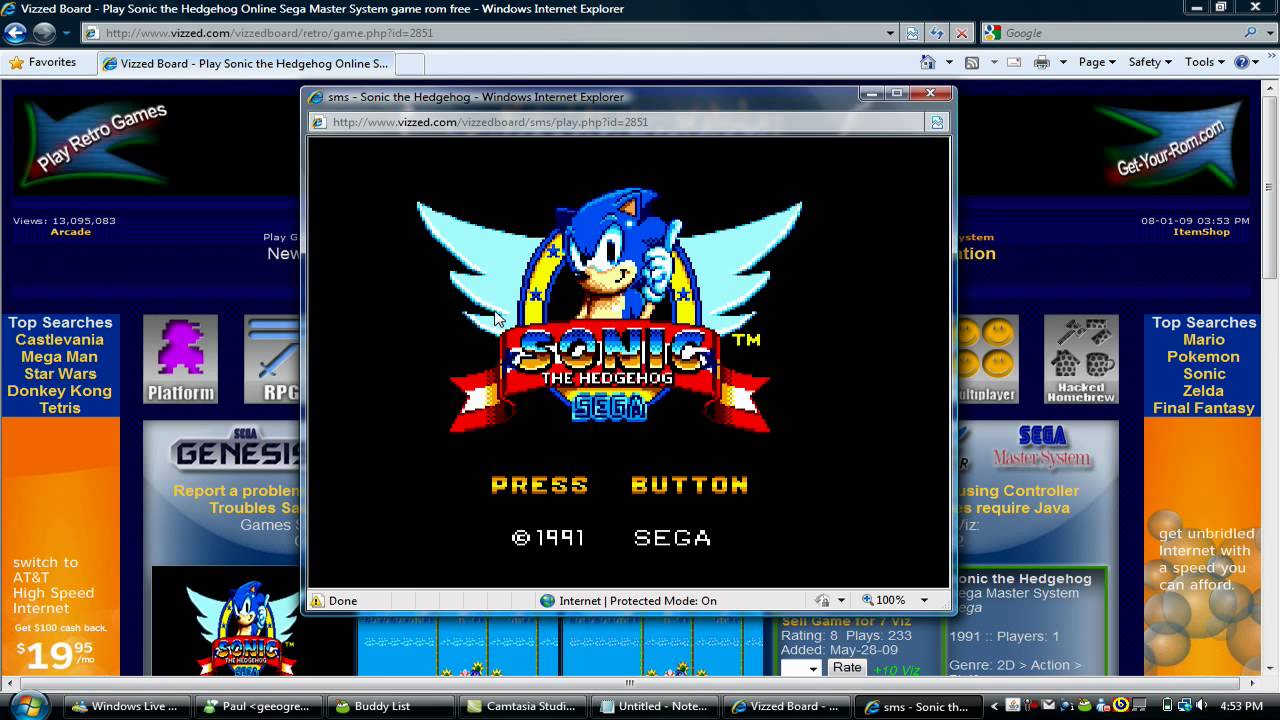Image resolution: width=1280 pixels, height=720 pixels.
Task: Expand the Print dropdown arrow
Action: coord(1063,62)
